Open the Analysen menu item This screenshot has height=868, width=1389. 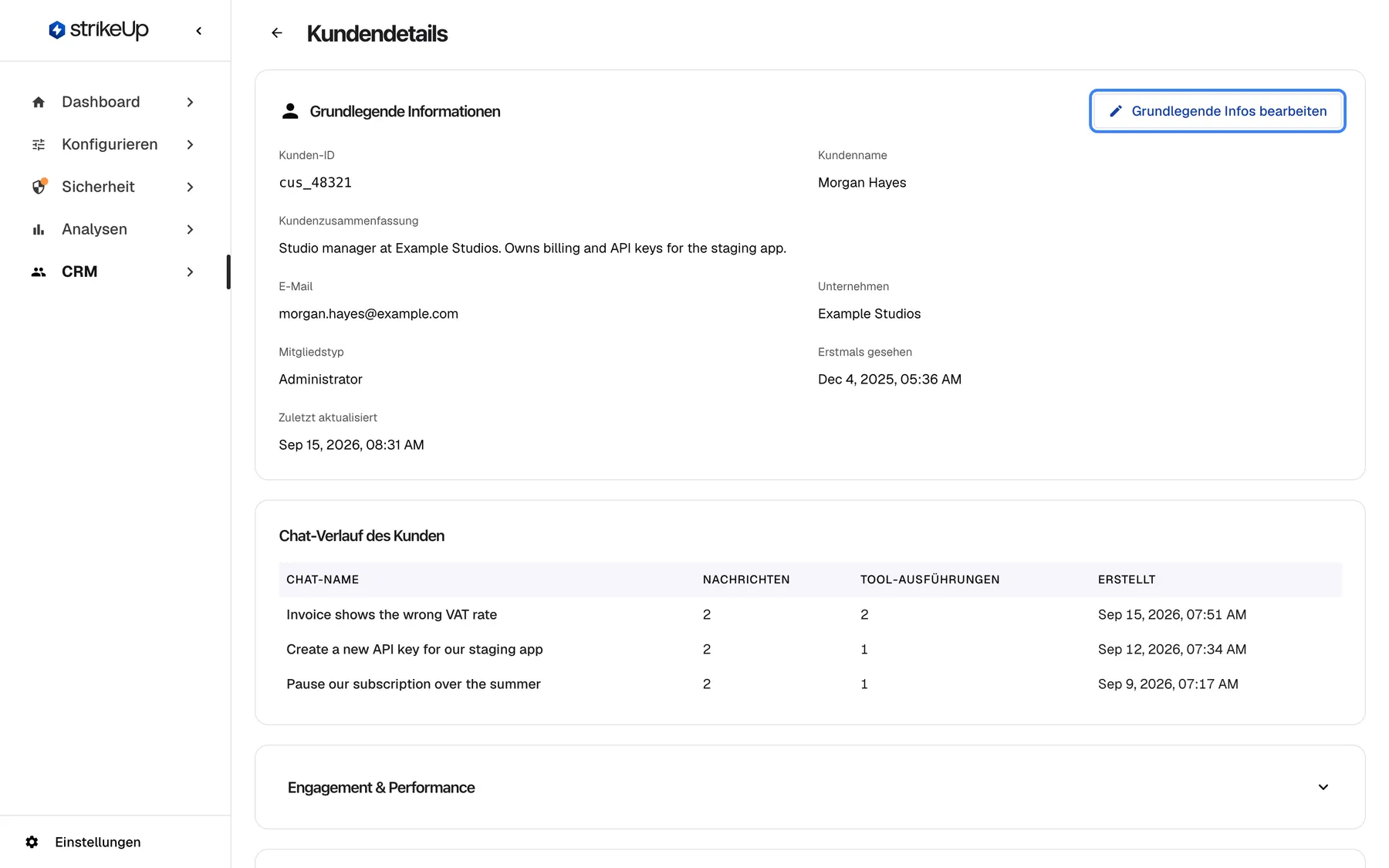pos(114,229)
